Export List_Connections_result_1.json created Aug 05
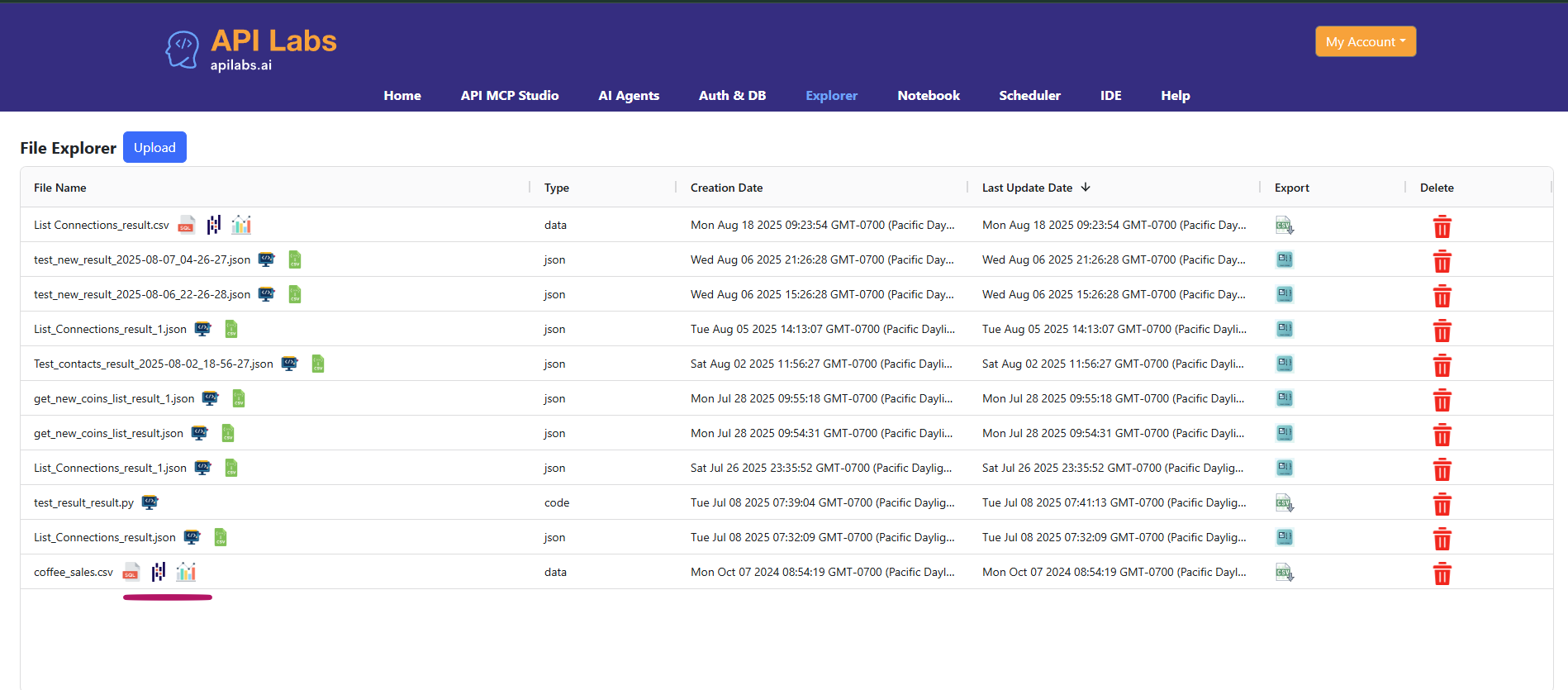 [x=1285, y=329]
